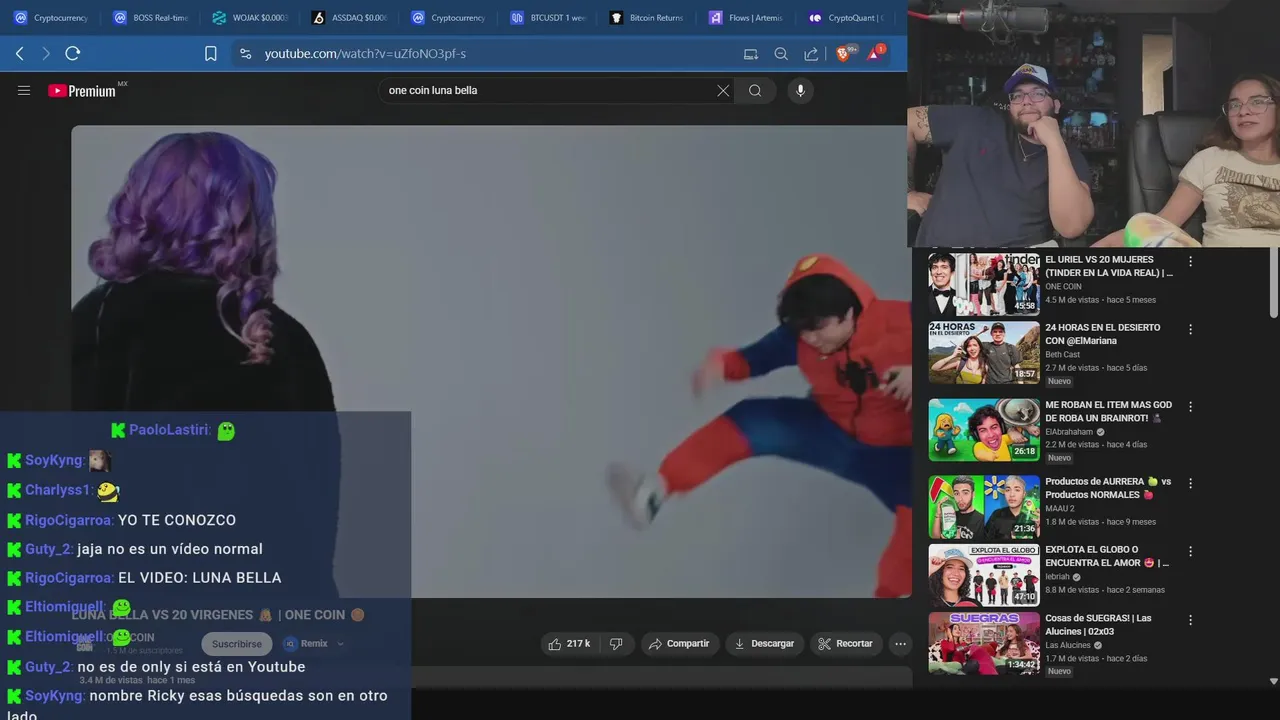Open 'EL URIEL VS 20 MUJERES' title text

tap(1109, 266)
